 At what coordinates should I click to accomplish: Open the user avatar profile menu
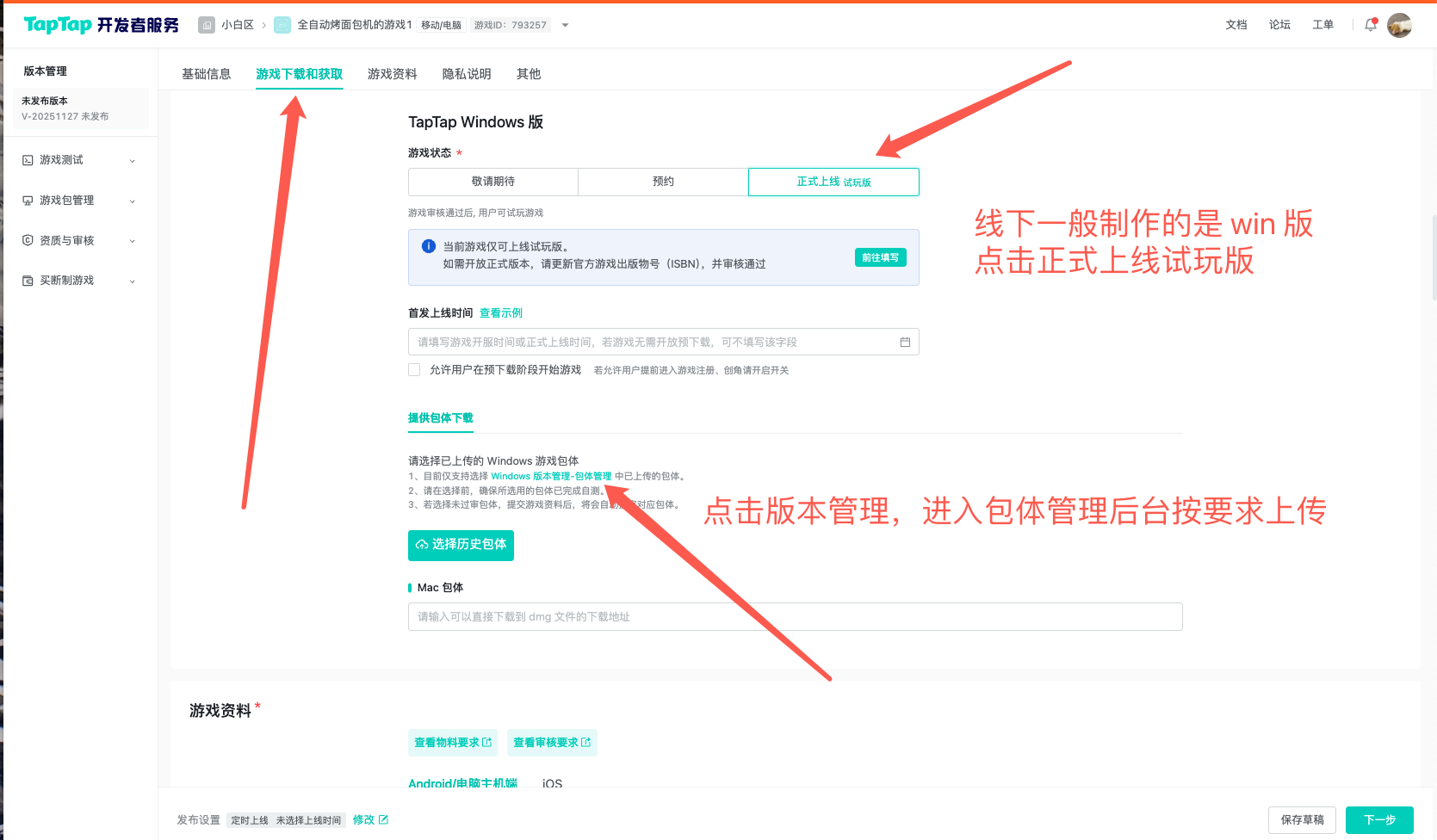(1399, 25)
